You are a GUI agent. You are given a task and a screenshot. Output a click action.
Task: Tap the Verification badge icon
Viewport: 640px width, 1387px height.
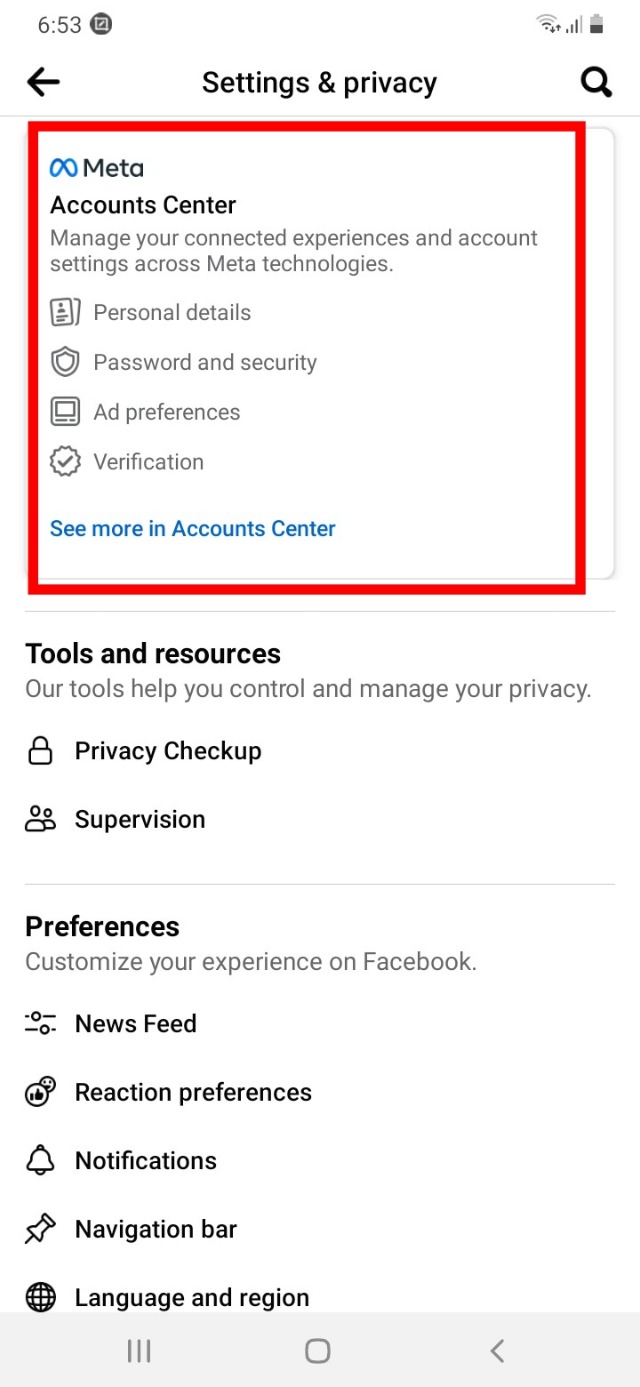tap(65, 462)
